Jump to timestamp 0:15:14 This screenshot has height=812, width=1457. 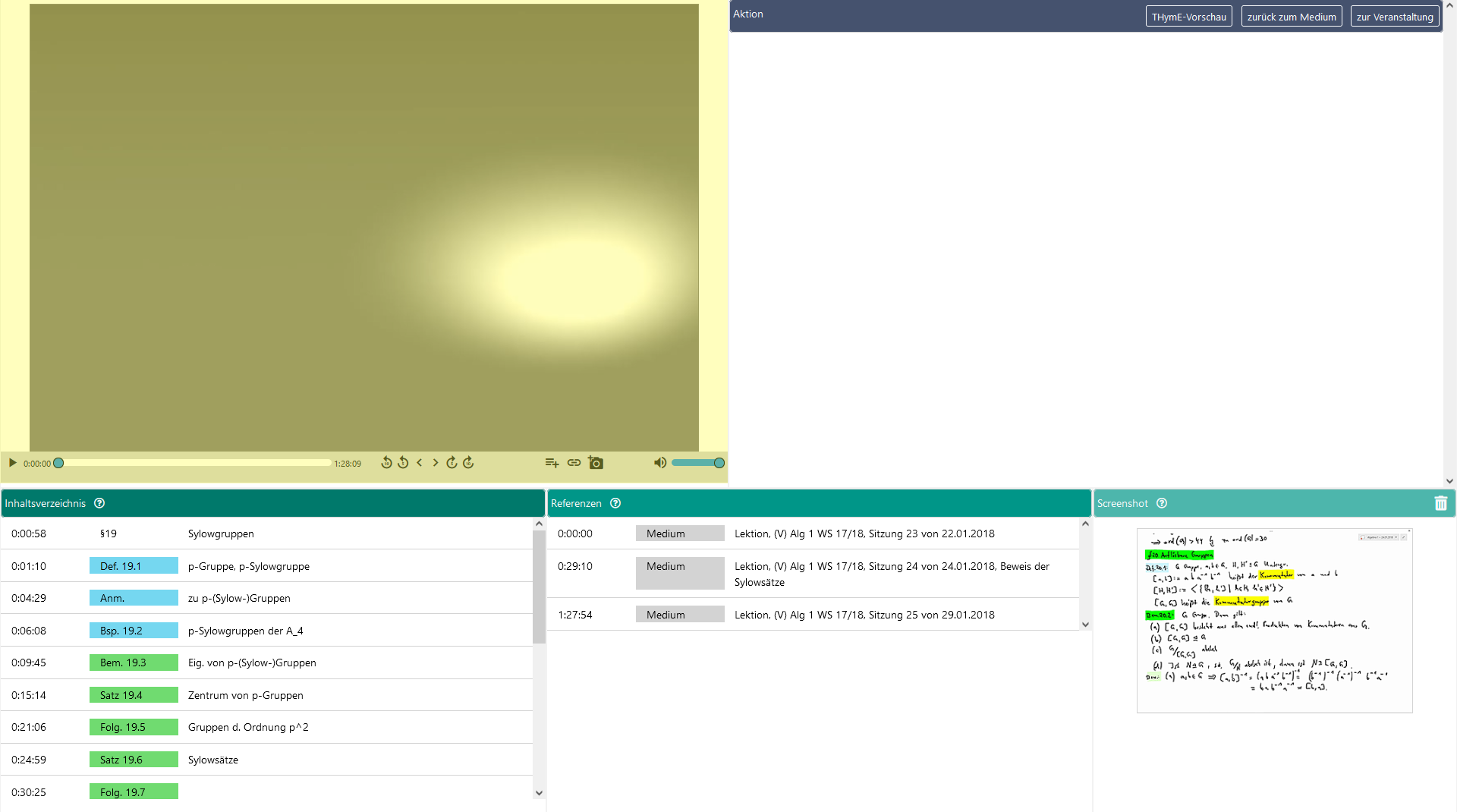coord(29,695)
